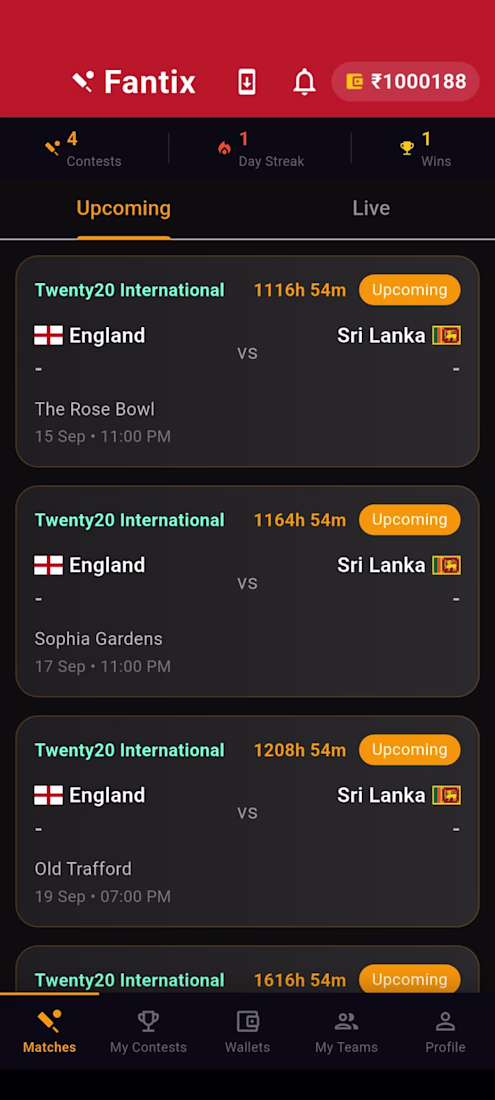Open The Rose Bowl match card
This screenshot has height=1100, width=495.
point(248,361)
